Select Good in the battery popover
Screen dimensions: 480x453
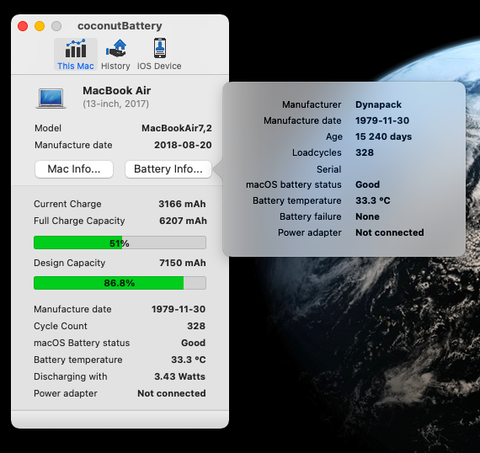[x=368, y=185]
